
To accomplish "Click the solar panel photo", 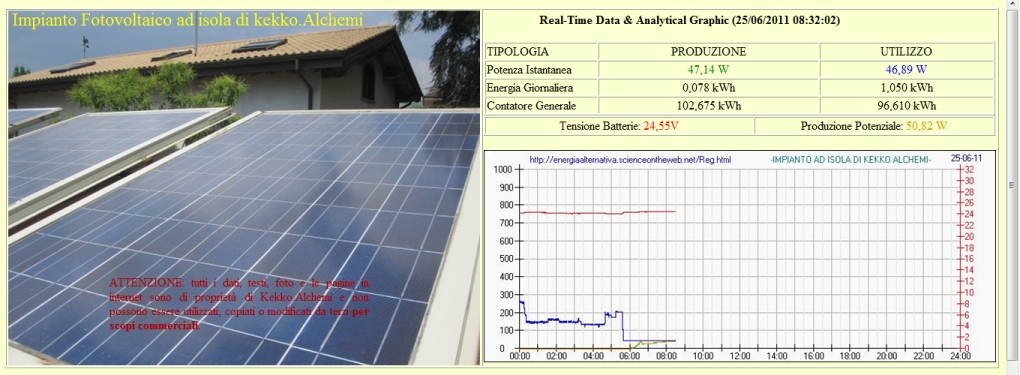I will (244, 188).
